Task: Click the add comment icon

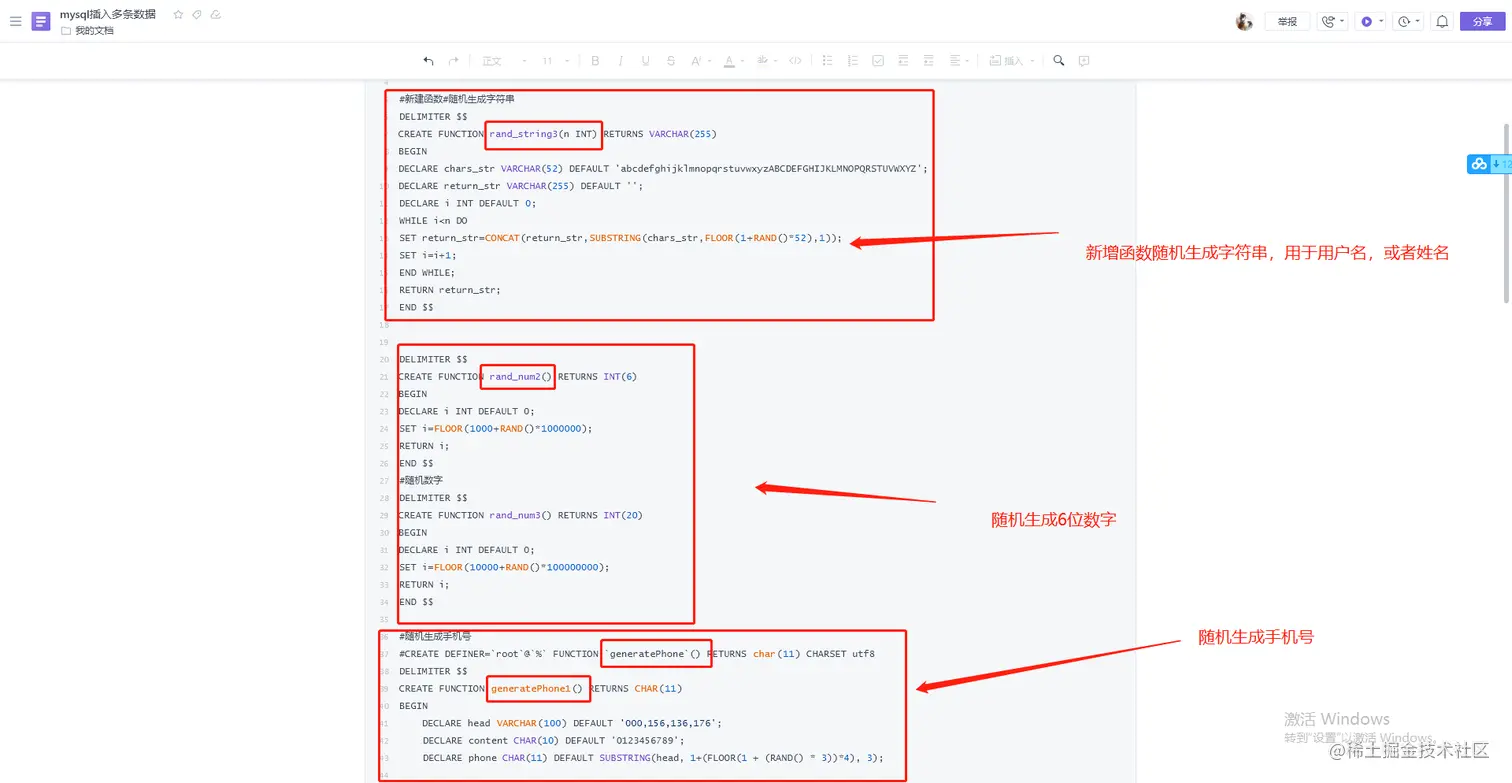Action: coord(1084,61)
